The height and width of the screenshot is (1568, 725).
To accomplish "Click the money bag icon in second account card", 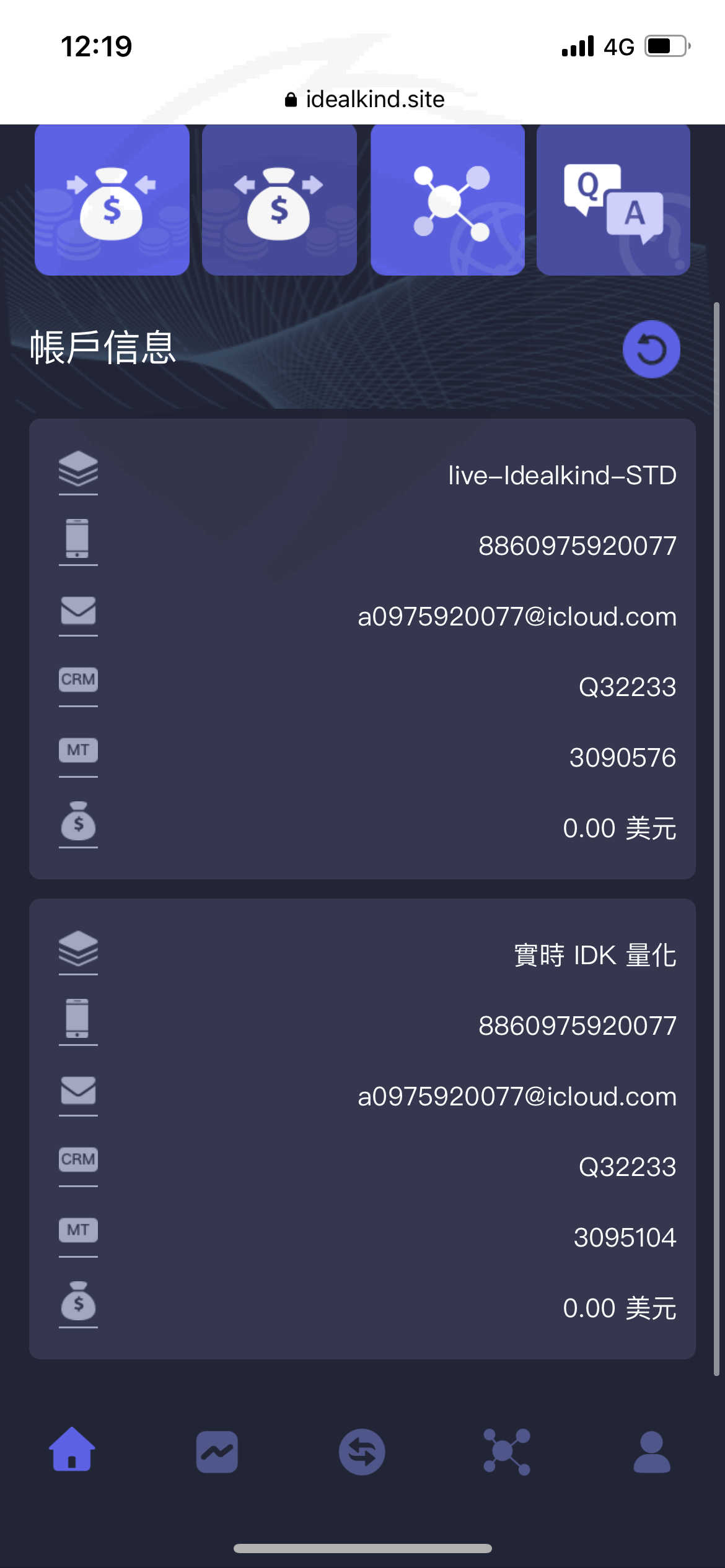I will click(78, 1300).
